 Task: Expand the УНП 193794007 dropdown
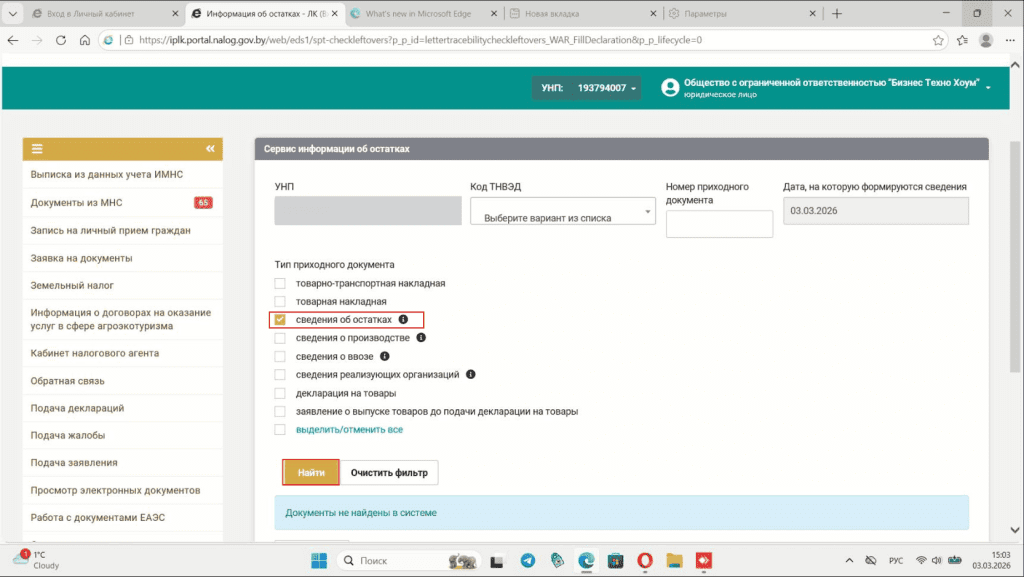586,87
